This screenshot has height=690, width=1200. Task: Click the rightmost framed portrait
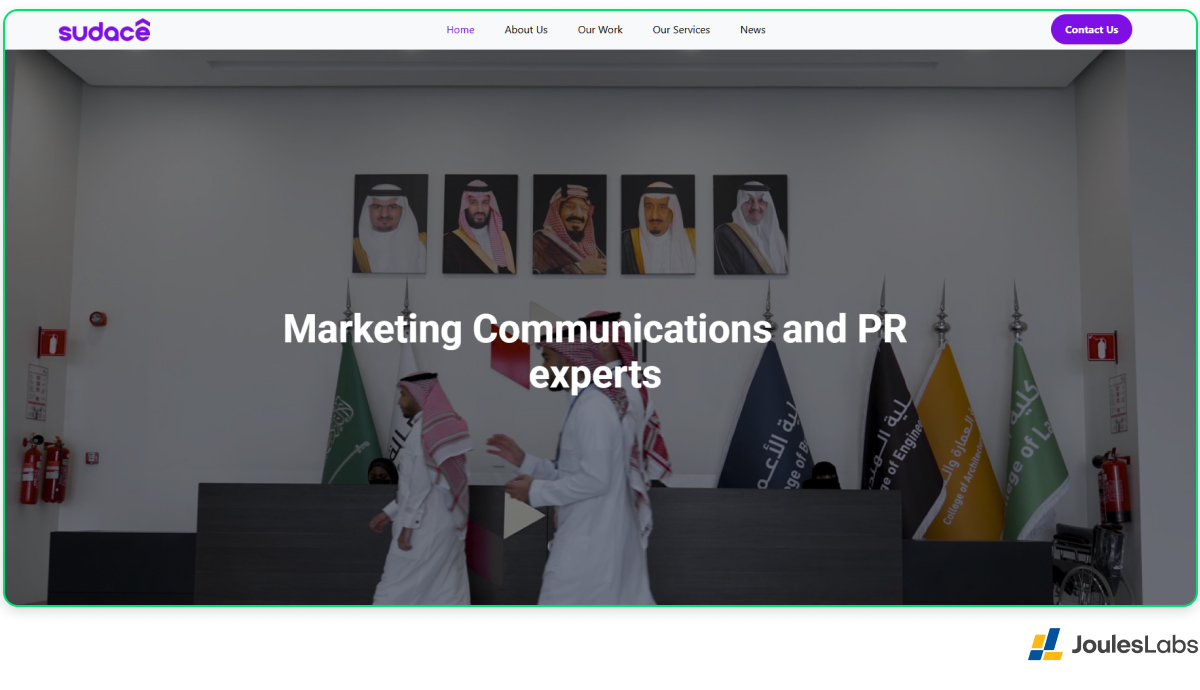(750, 224)
